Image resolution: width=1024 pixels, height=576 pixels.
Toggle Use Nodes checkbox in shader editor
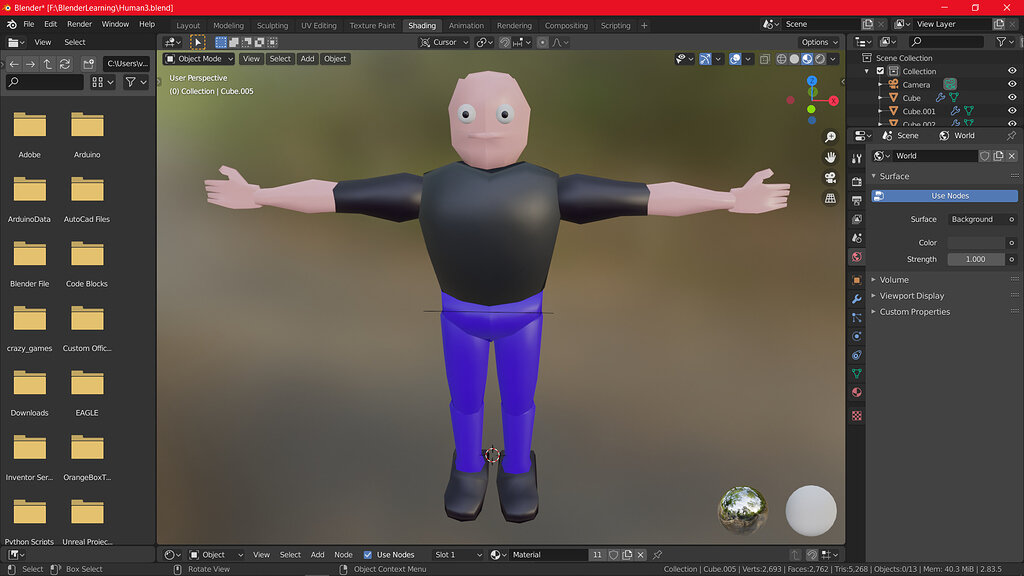(368, 555)
